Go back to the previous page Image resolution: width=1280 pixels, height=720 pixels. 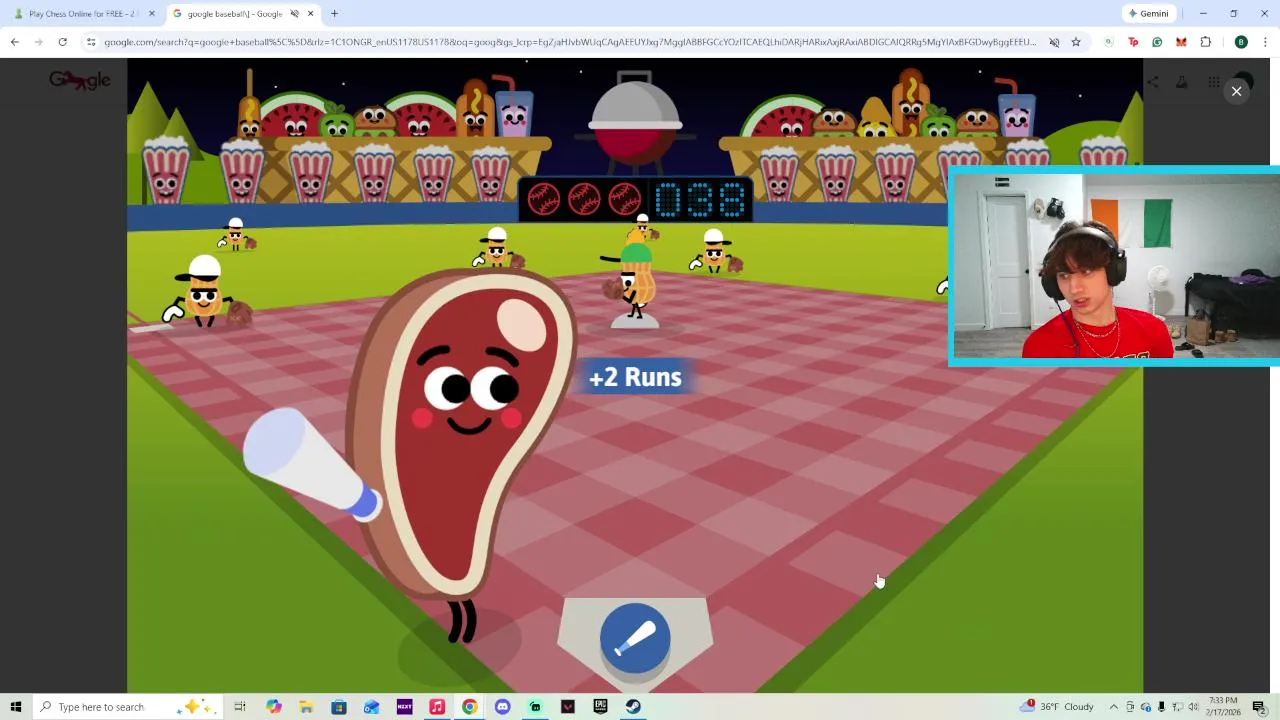15,42
